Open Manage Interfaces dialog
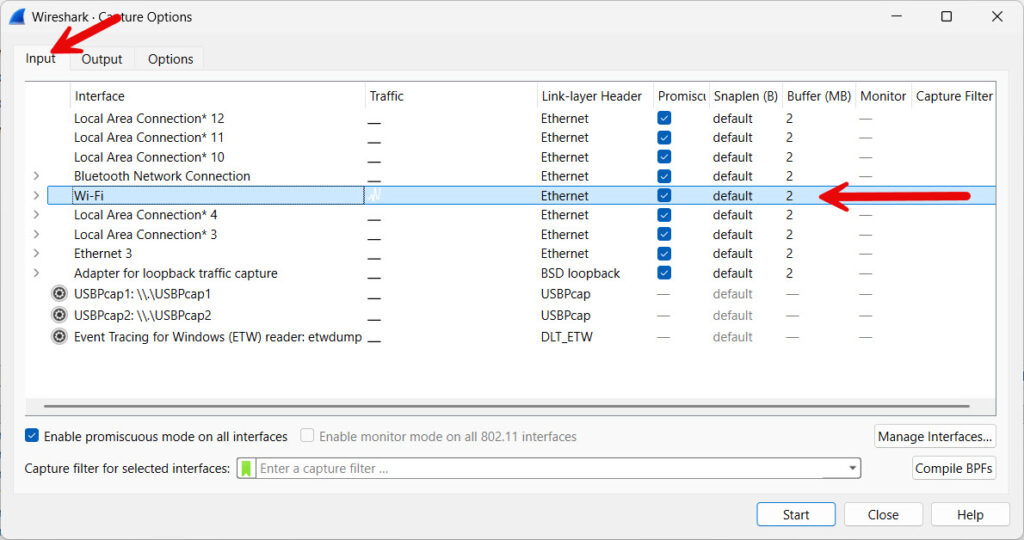 [x=934, y=436]
